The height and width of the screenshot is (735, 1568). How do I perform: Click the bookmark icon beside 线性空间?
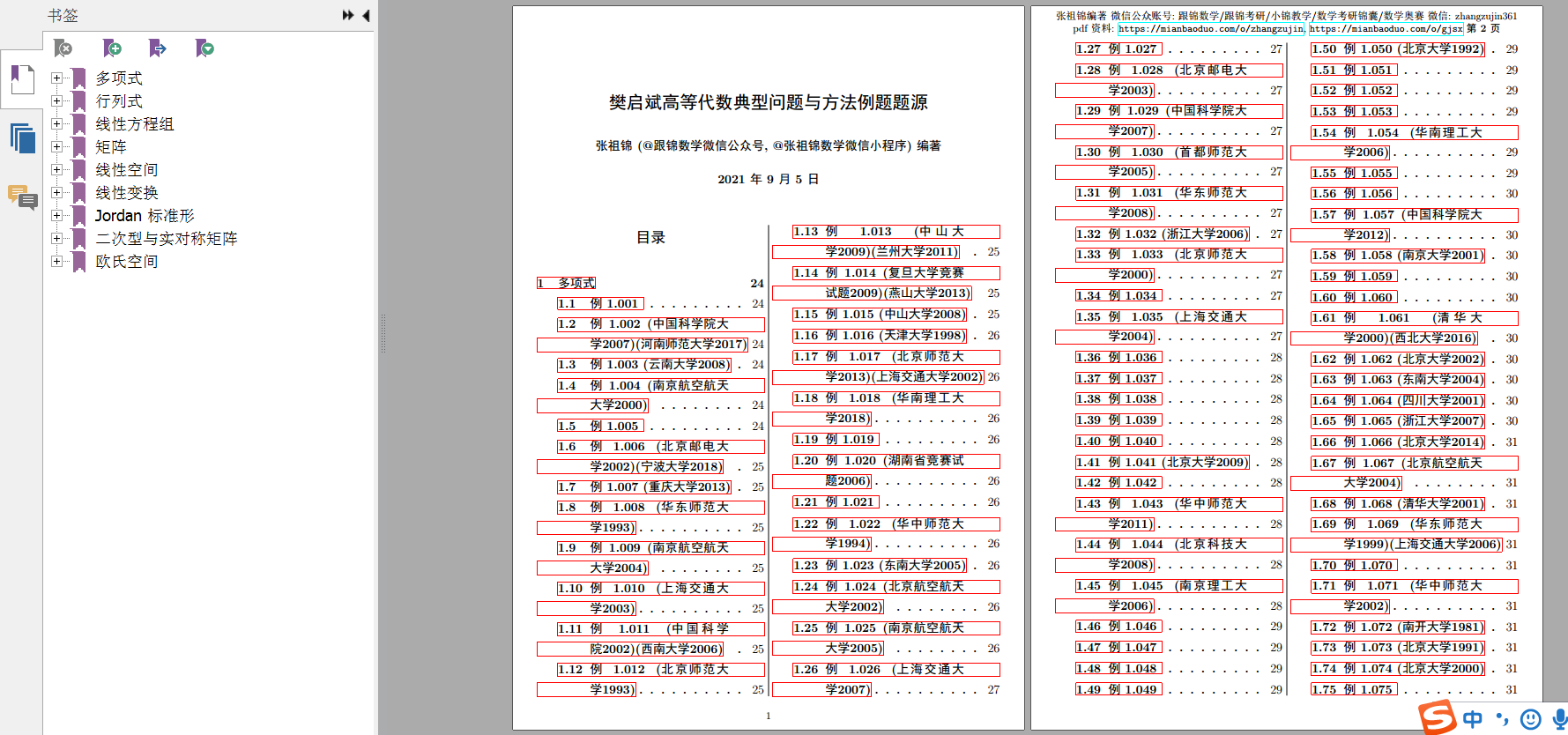pos(79,170)
